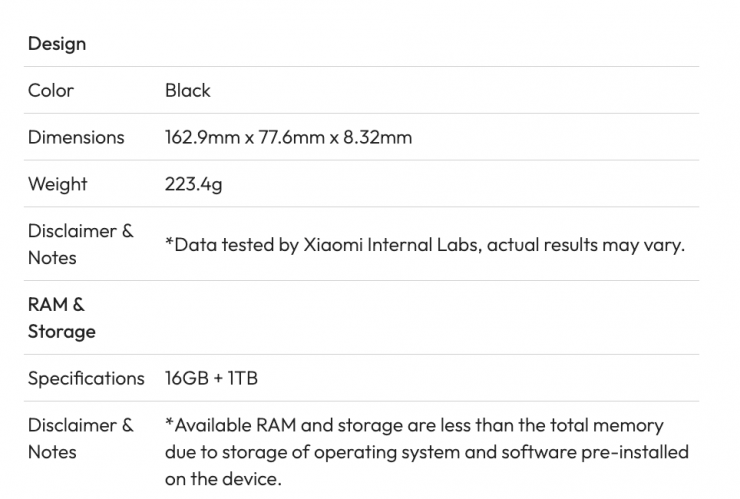Click the Color row label
Viewport: 740px width, 499px height.
[51, 90]
